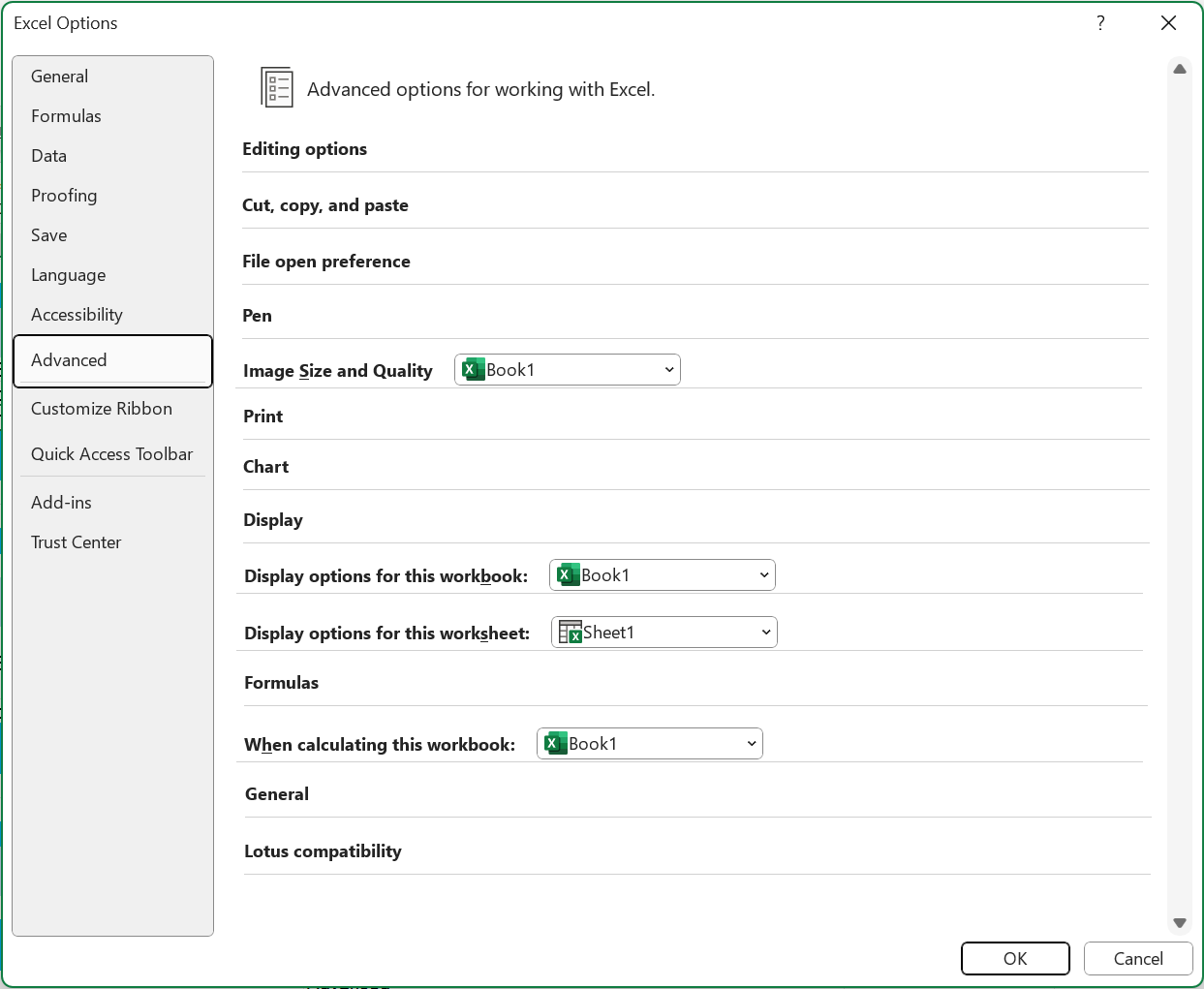
Task: Select the Advanced category
Action: pos(112,360)
